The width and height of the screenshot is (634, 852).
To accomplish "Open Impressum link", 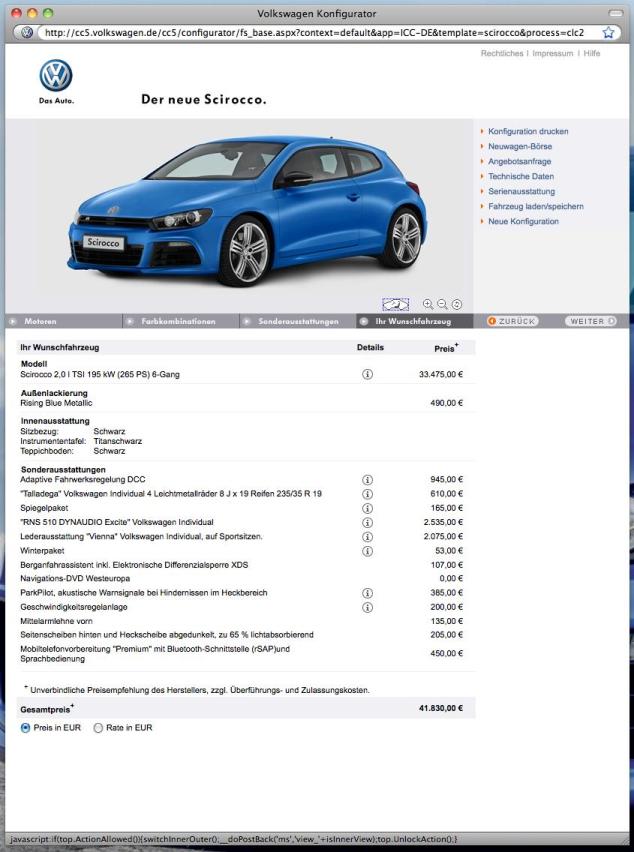I will pos(553,53).
